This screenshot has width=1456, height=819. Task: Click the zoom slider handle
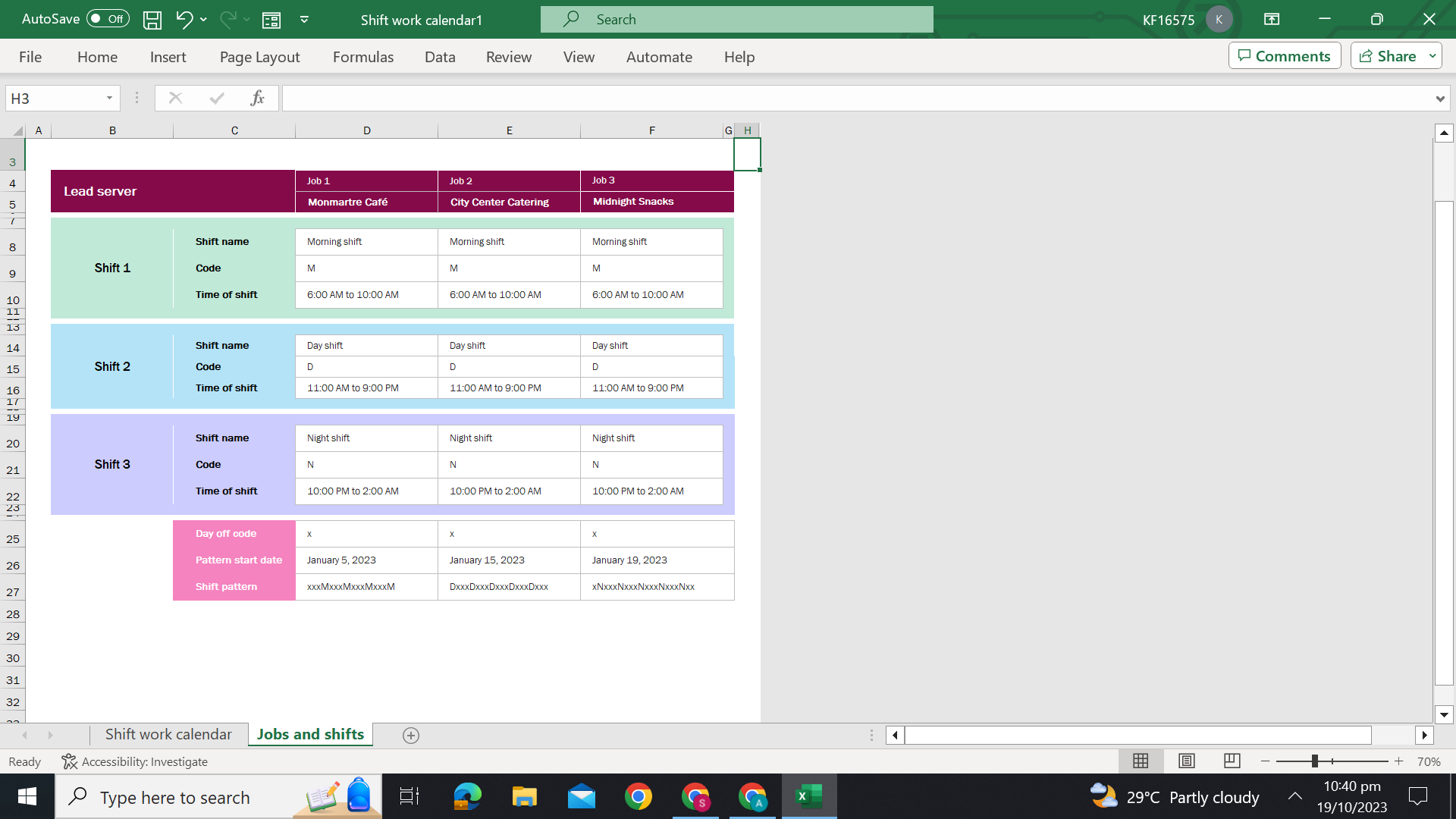coord(1315,761)
